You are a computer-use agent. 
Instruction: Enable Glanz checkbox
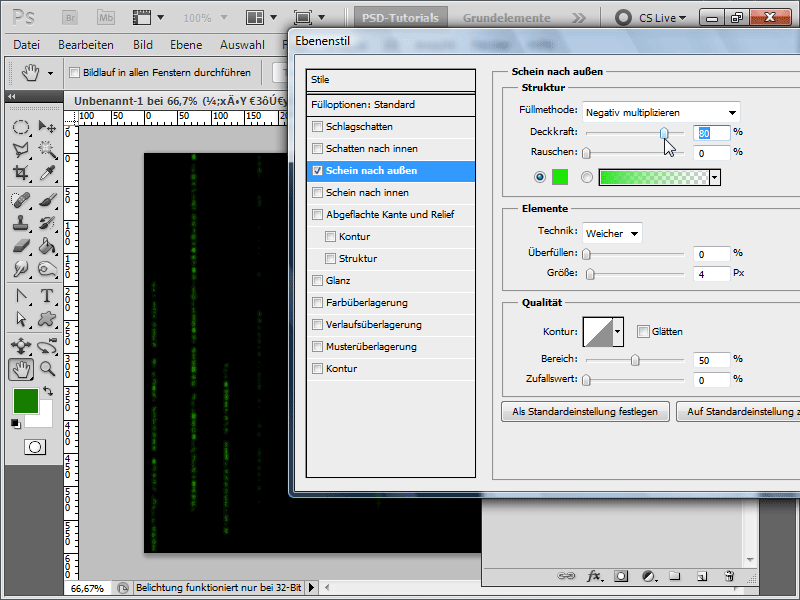coord(317,281)
